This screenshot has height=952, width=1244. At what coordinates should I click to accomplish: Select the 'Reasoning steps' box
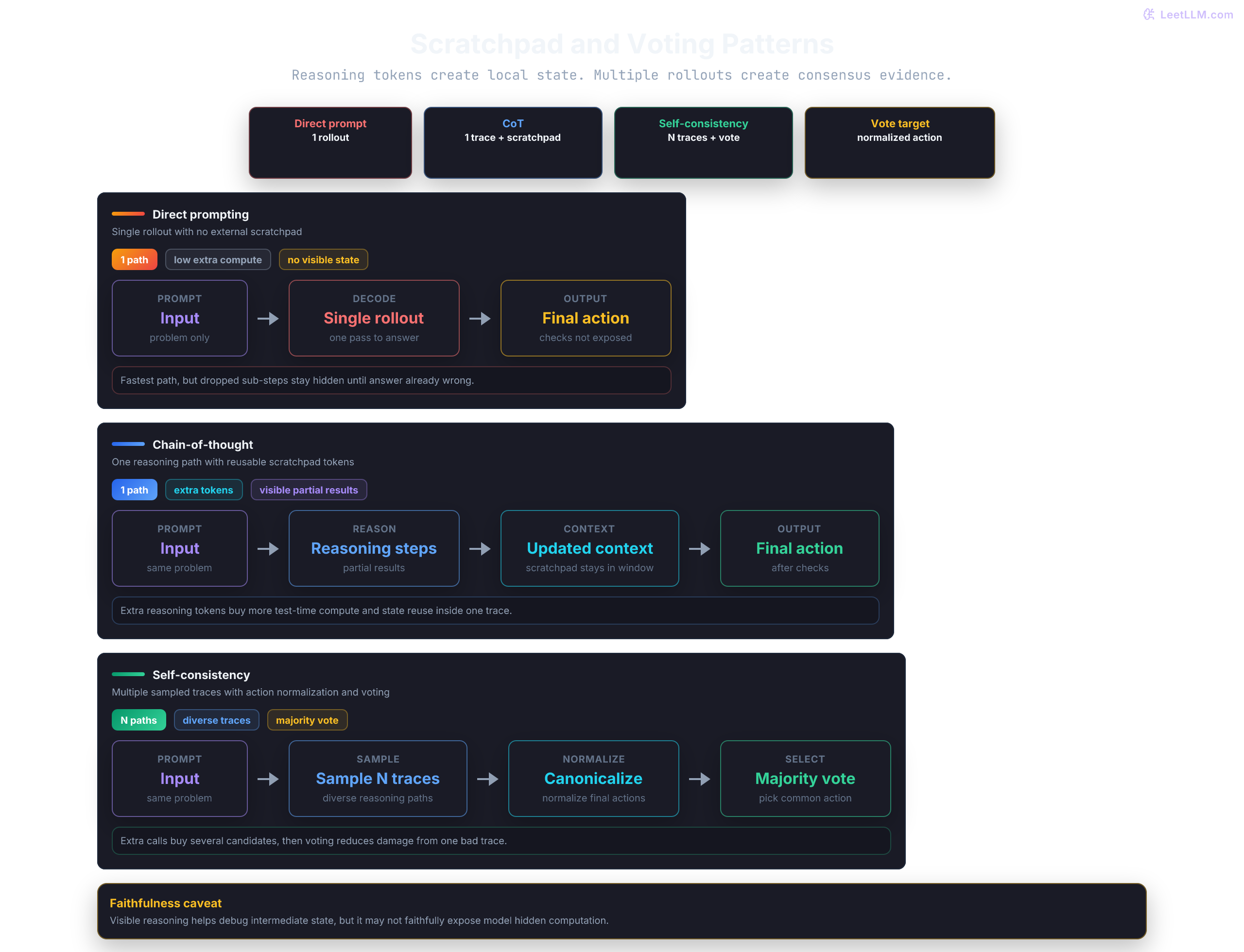374,548
